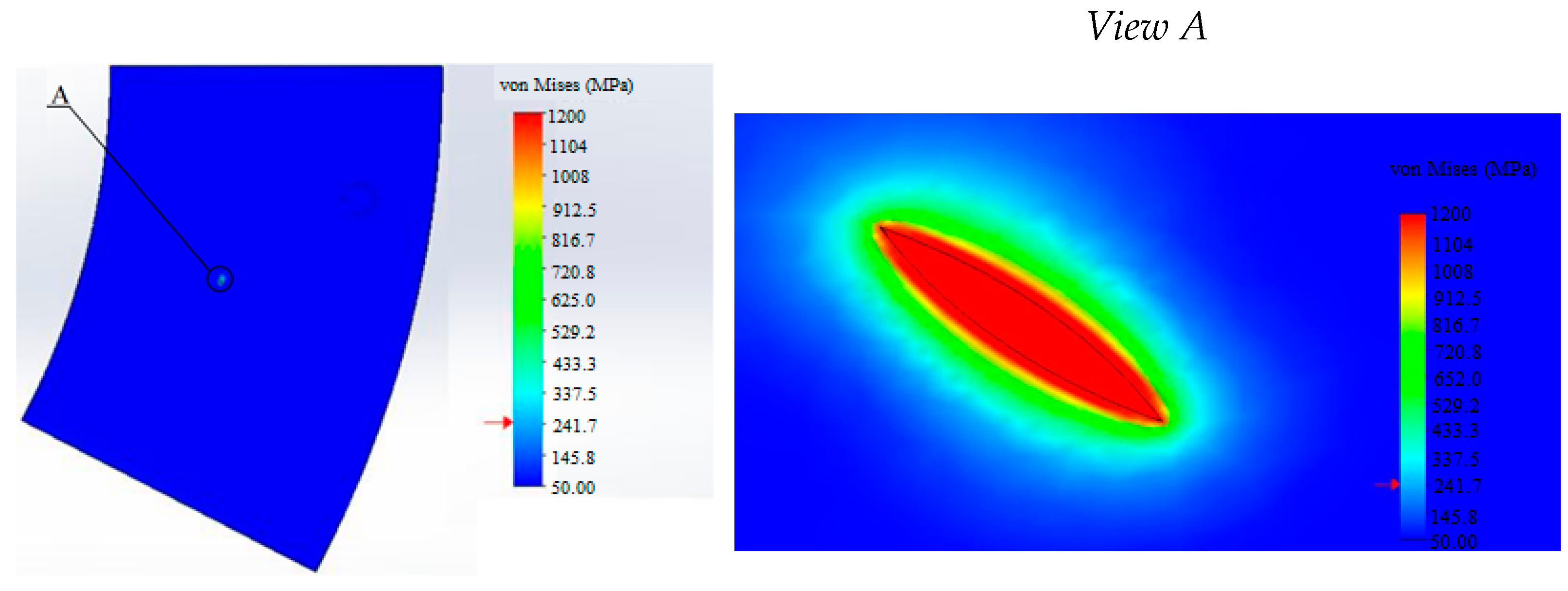1568x591 pixels.
Task: Click the 241.7 value in right legend
Action: point(1457,486)
